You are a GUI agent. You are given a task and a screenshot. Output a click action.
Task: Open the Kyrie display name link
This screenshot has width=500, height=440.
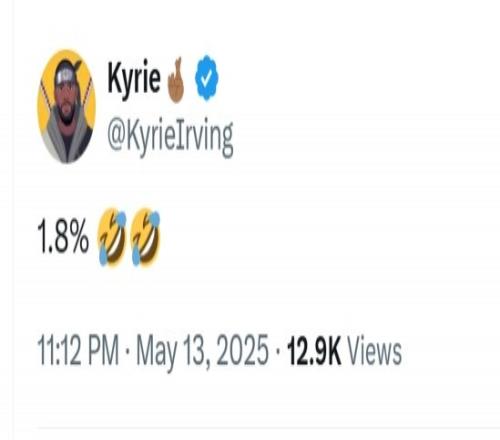pos(134,79)
